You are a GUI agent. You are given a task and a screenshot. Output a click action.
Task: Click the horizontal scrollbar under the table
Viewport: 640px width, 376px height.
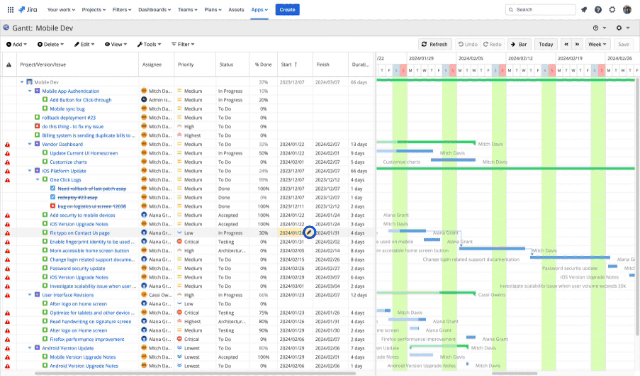pyautogui.click(x=195, y=373)
